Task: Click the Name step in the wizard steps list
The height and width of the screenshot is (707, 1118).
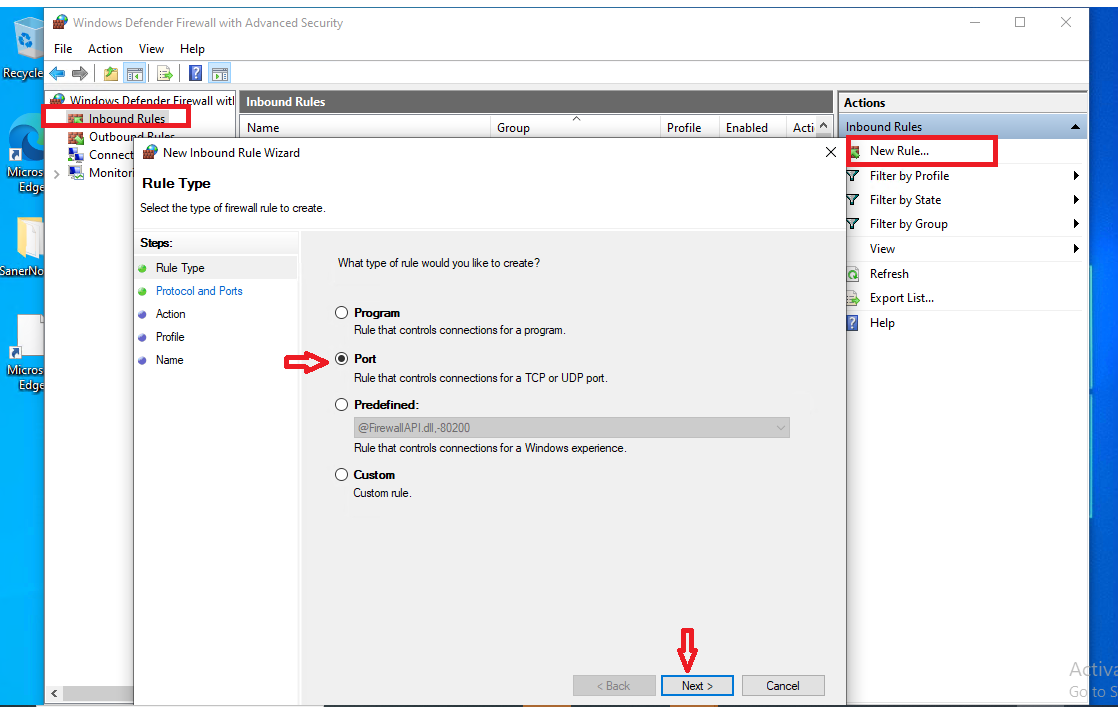Action: tap(170, 360)
